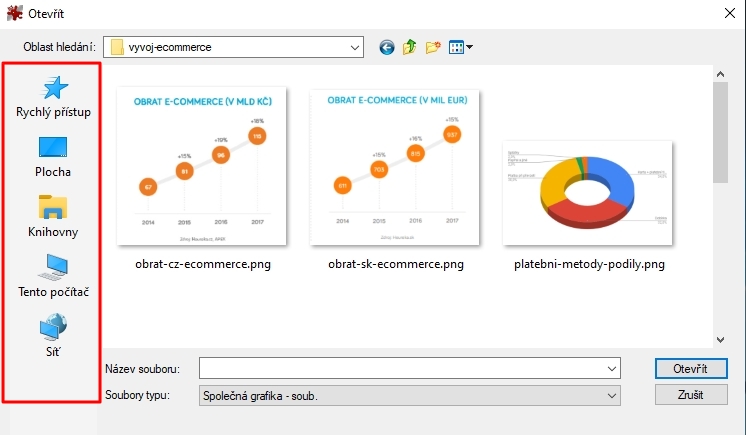Create a new folder
The height and width of the screenshot is (435, 746).
tap(433, 47)
